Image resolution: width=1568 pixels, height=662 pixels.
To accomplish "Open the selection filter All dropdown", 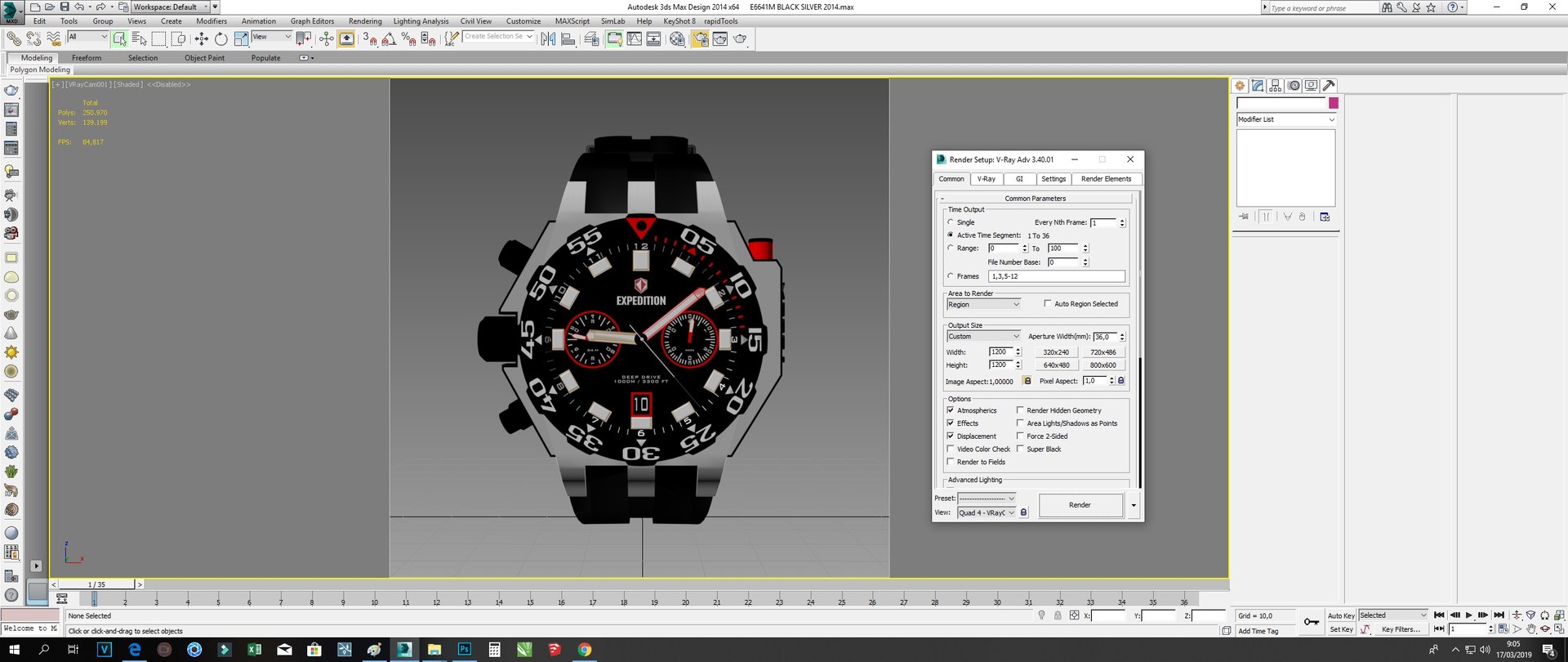I will pos(87,37).
